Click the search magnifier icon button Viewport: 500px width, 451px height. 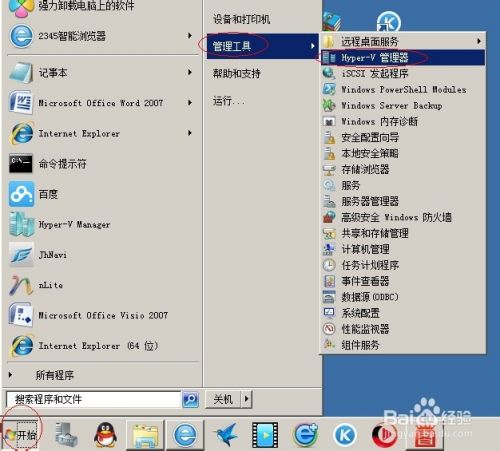click(x=190, y=399)
